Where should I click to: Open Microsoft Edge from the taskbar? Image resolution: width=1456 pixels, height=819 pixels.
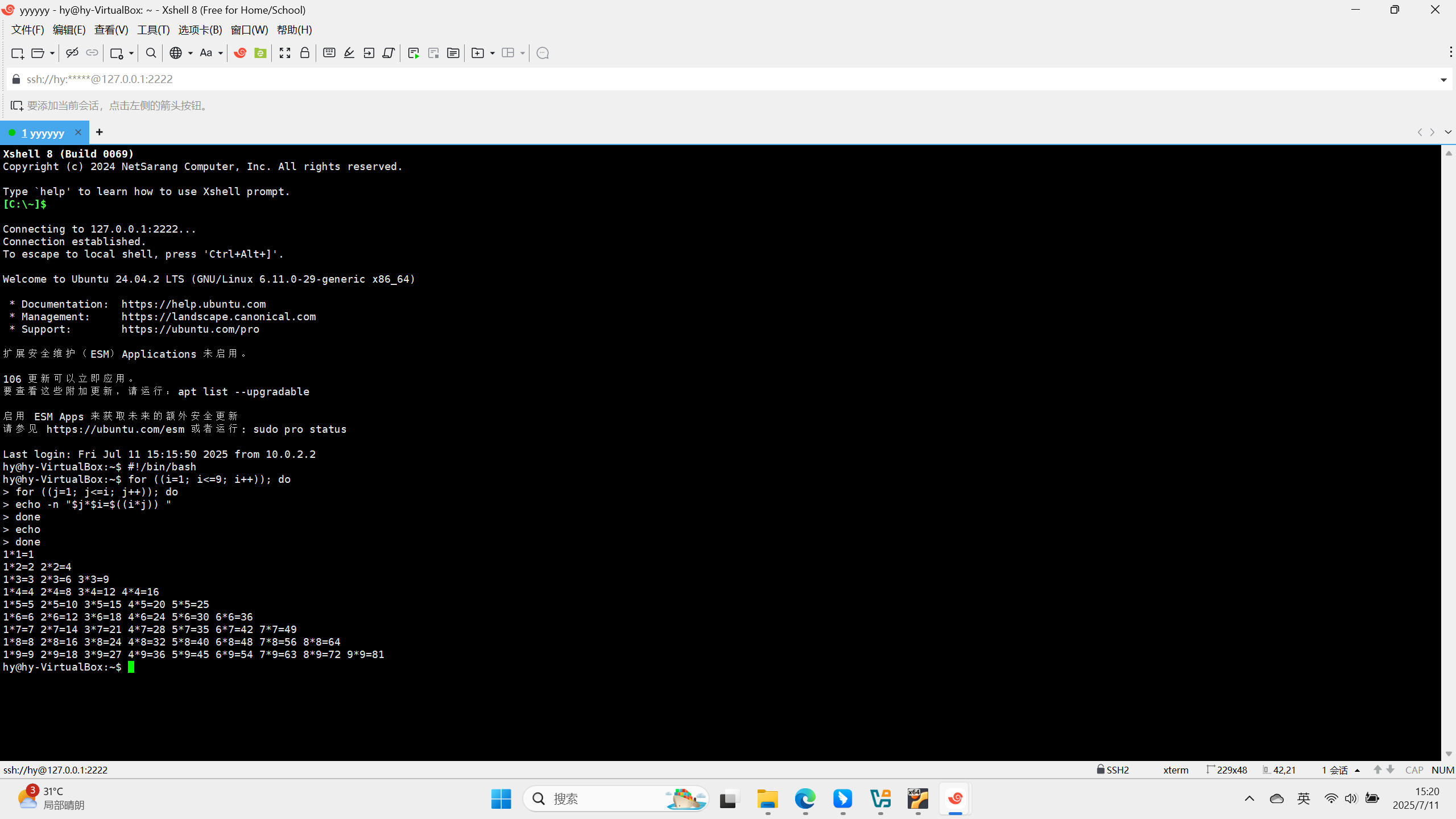click(x=805, y=799)
